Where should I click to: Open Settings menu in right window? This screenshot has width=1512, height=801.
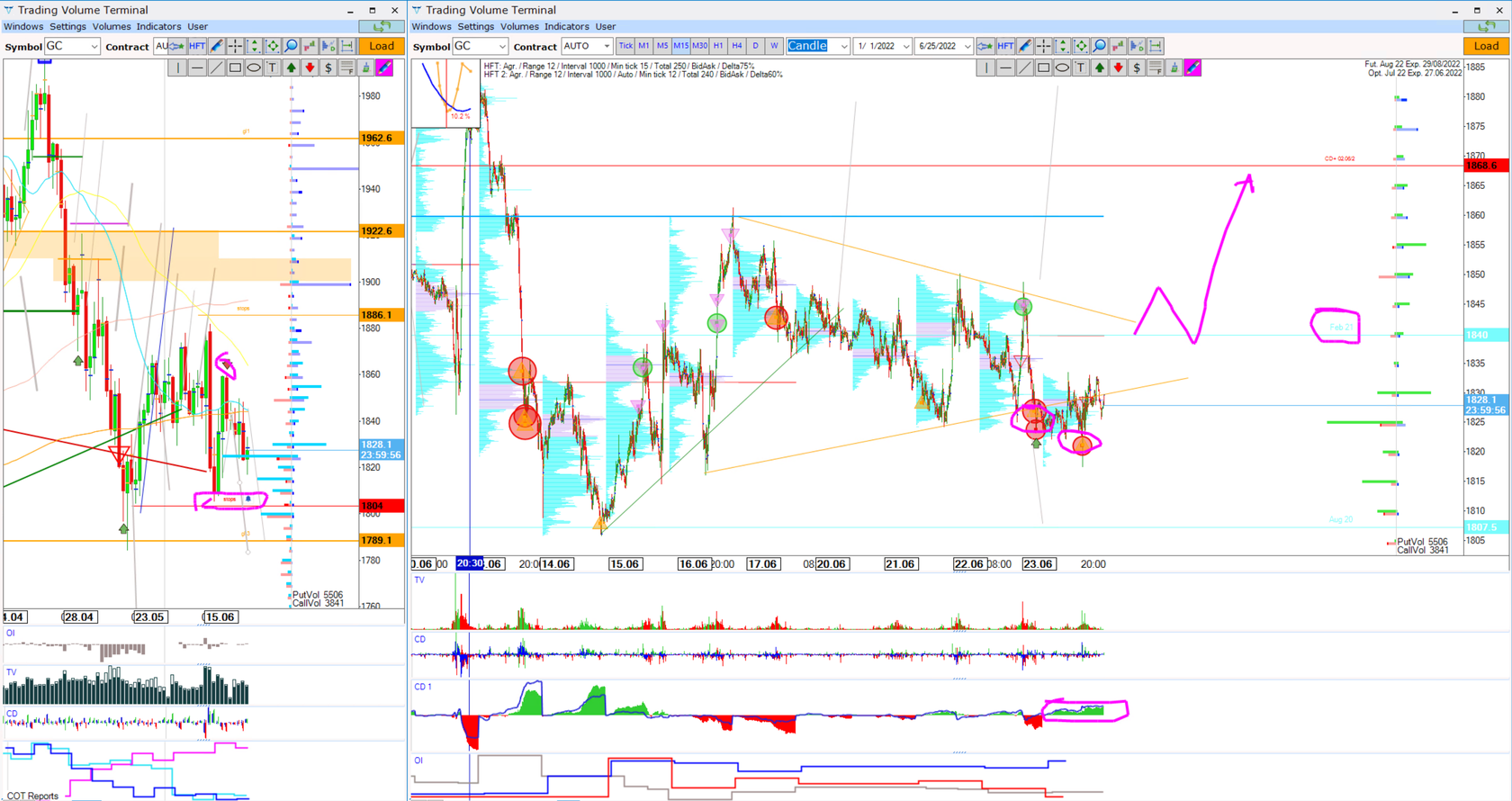pyautogui.click(x=476, y=26)
